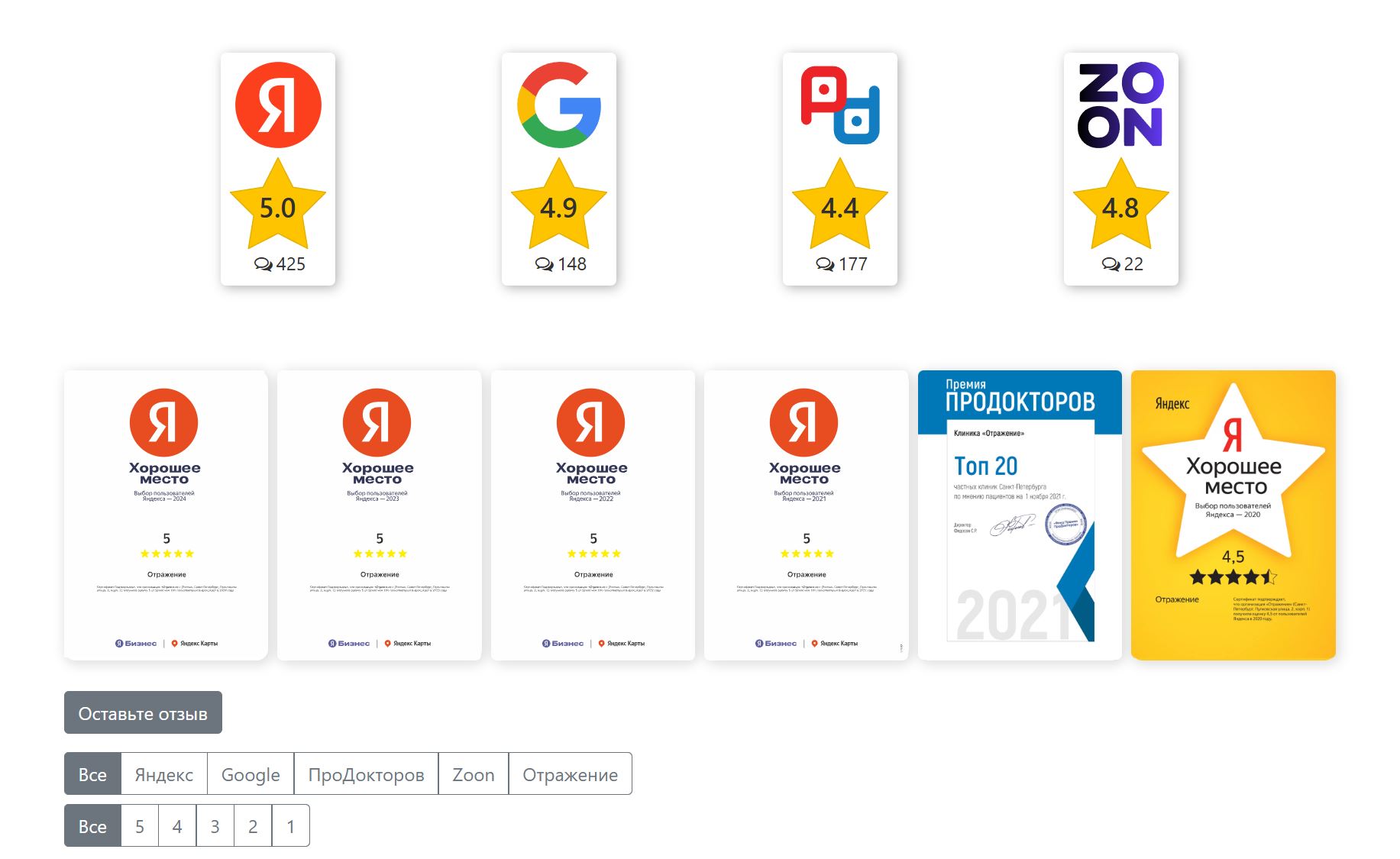
Task: Show only 5-star reviews
Action: click(x=140, y=825)
